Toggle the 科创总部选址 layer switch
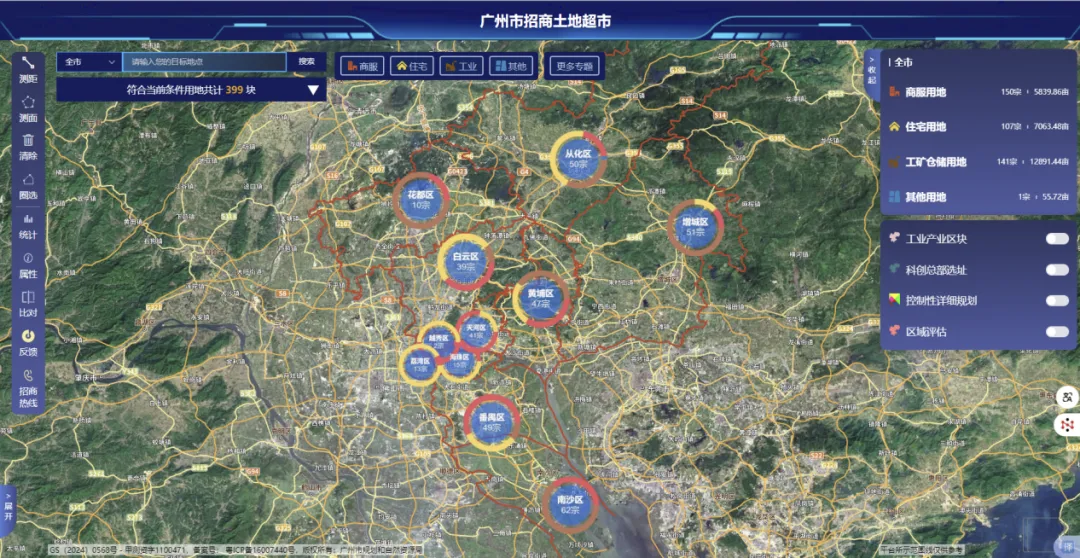The image size is (1080, 558). [x=1057, y=270]
